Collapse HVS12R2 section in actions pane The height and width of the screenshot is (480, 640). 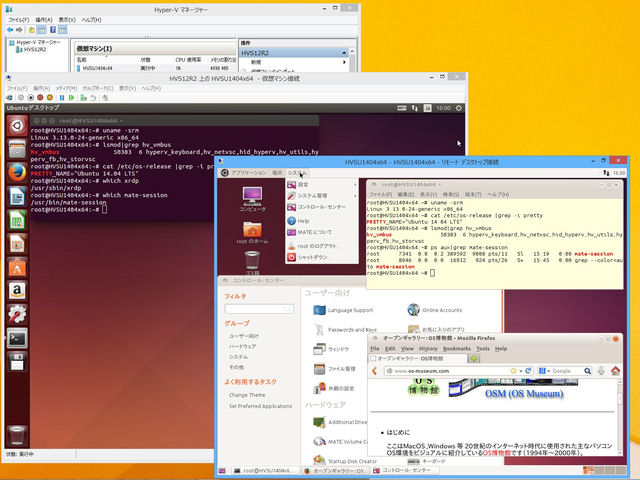point(344,53)
